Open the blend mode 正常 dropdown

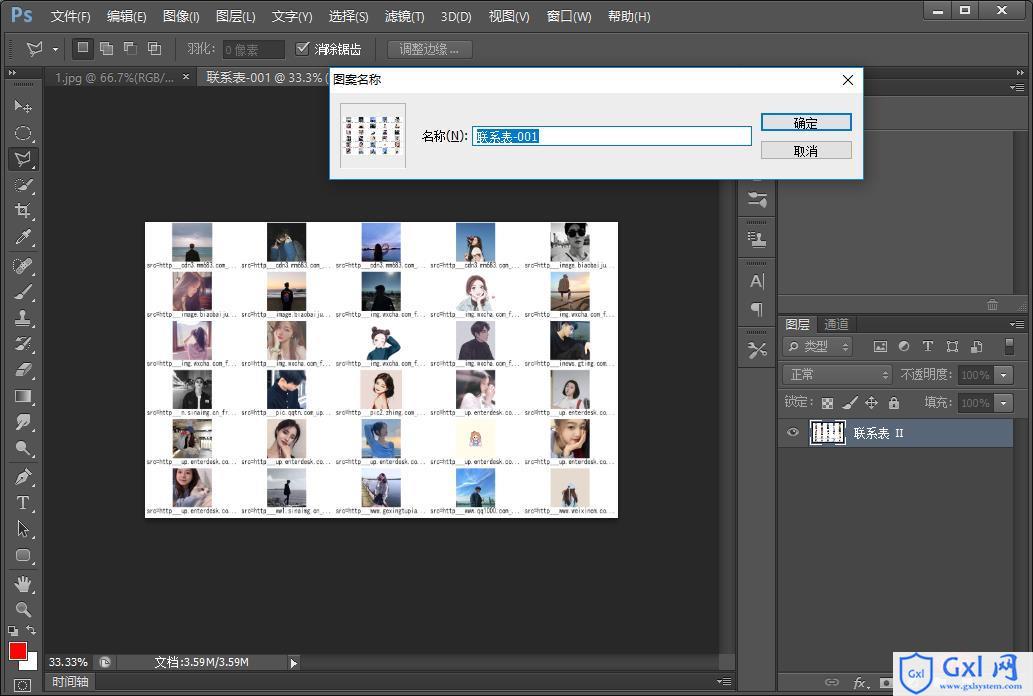[837, 374]
